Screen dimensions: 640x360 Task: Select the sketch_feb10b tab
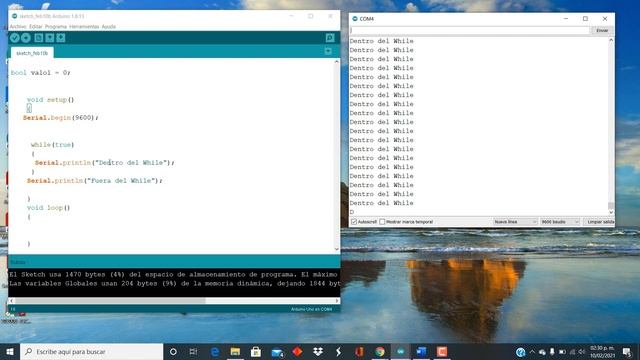click(x=32, y=53)
